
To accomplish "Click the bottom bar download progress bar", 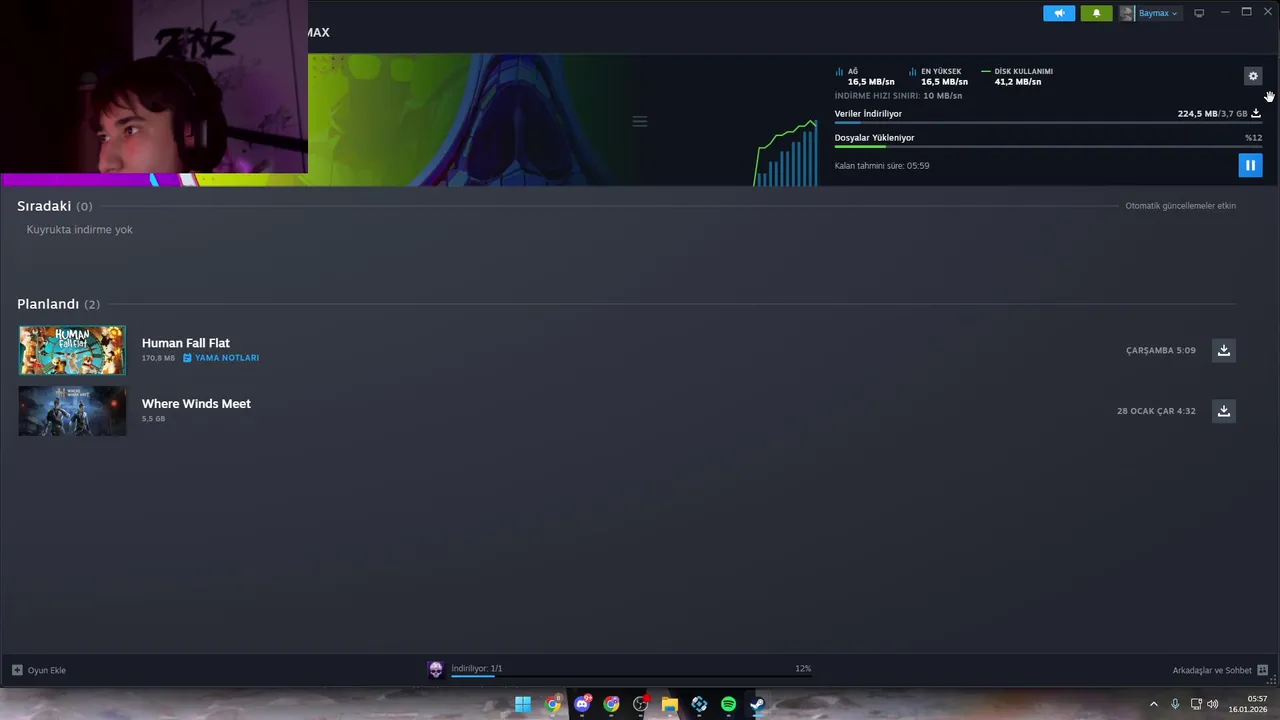I will (631, 676).
